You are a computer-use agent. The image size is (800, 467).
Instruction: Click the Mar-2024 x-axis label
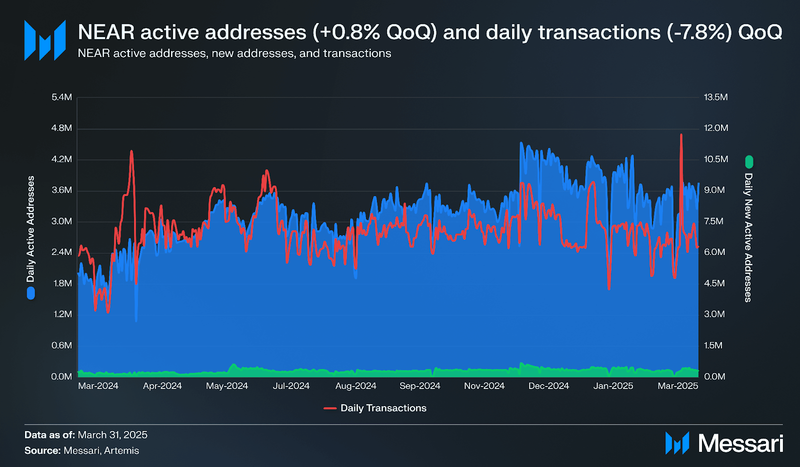point(98,386)
